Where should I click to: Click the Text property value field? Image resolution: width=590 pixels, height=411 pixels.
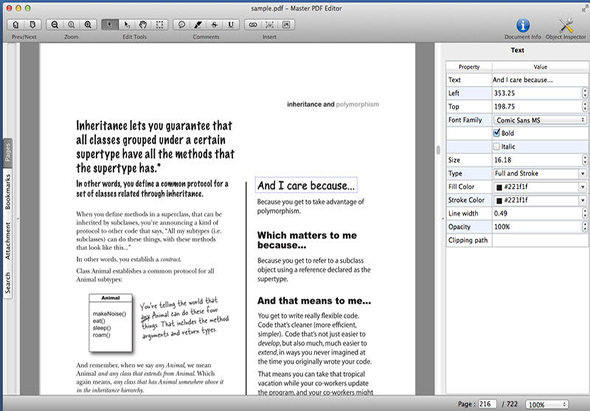pos(540,80)
